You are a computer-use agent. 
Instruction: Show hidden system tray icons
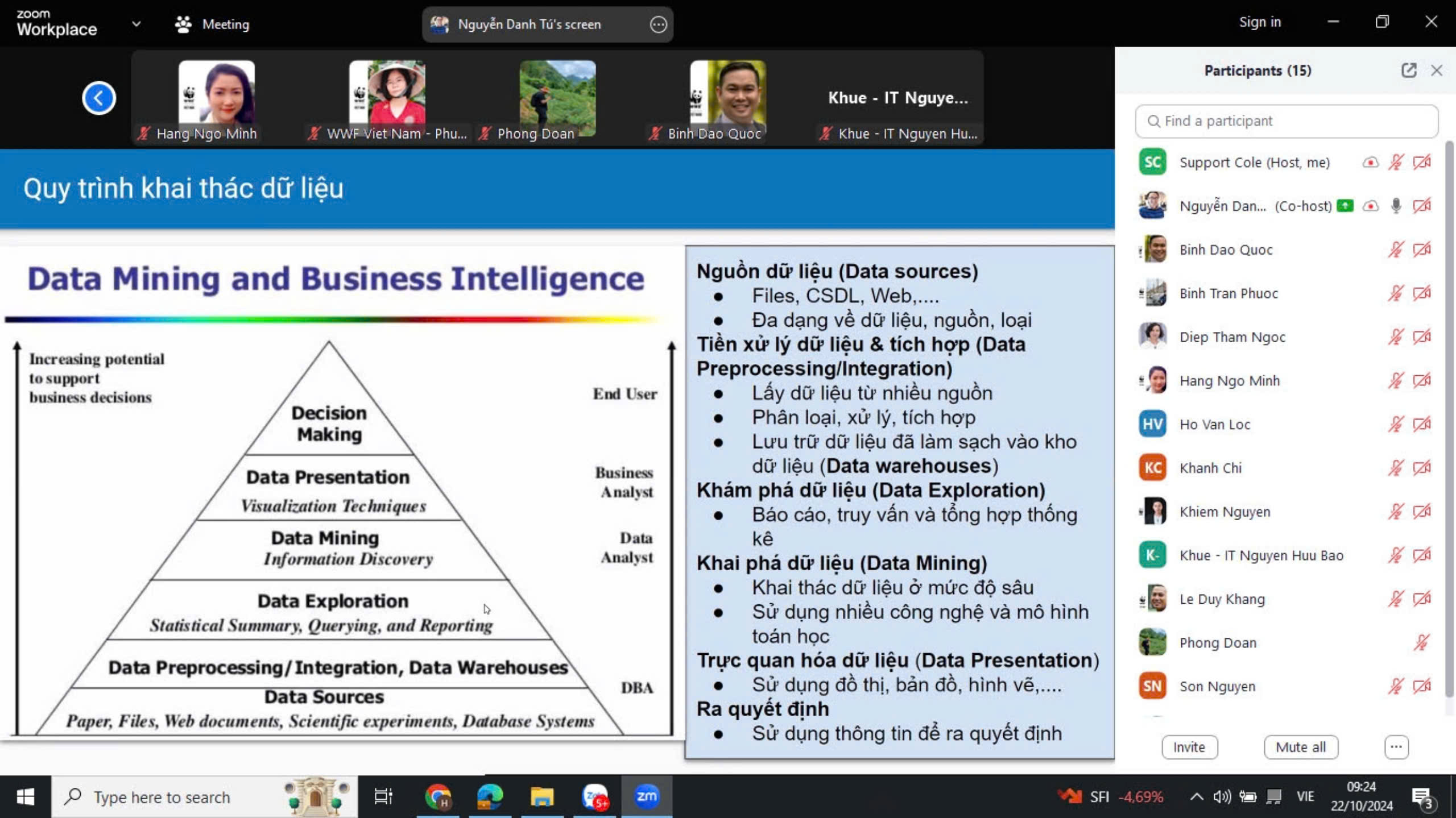[x=1196, y=797]
